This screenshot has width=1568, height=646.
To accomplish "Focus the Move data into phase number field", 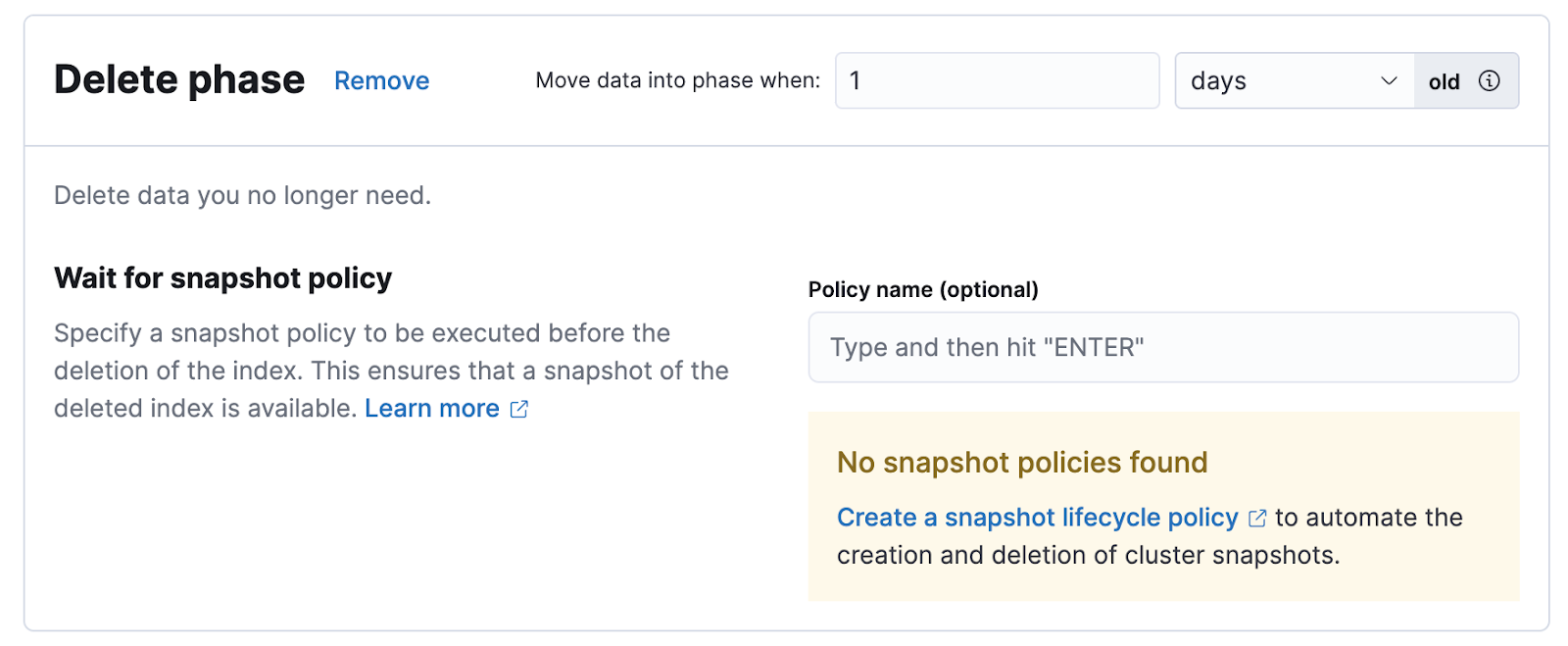I will pyautogui.click(x=997, y=80).
